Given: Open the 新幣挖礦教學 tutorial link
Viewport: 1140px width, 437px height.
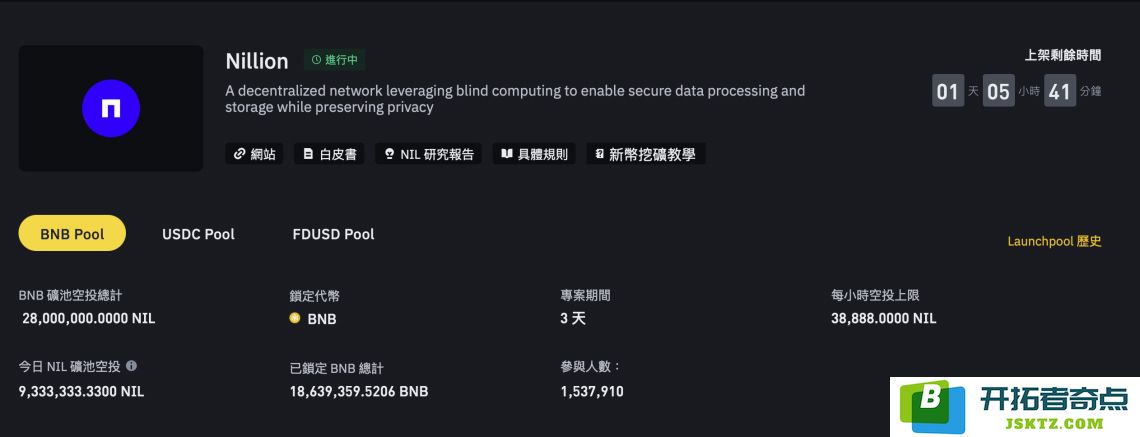Looking at the screenshot, I should [646, 153].
